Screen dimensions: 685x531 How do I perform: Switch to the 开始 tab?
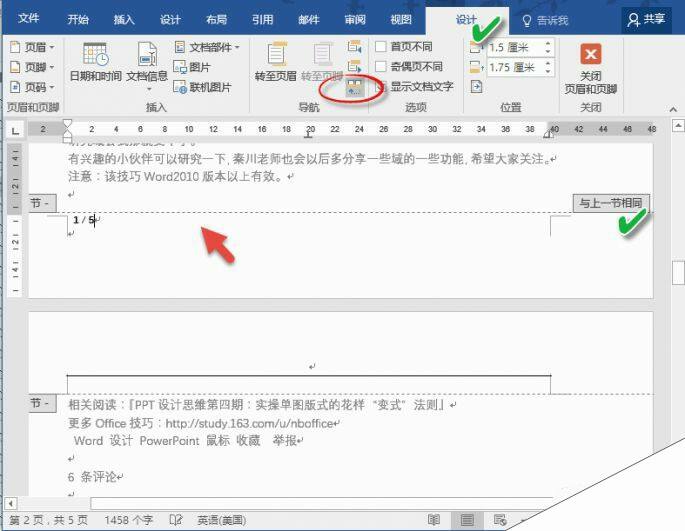[78, 19]
